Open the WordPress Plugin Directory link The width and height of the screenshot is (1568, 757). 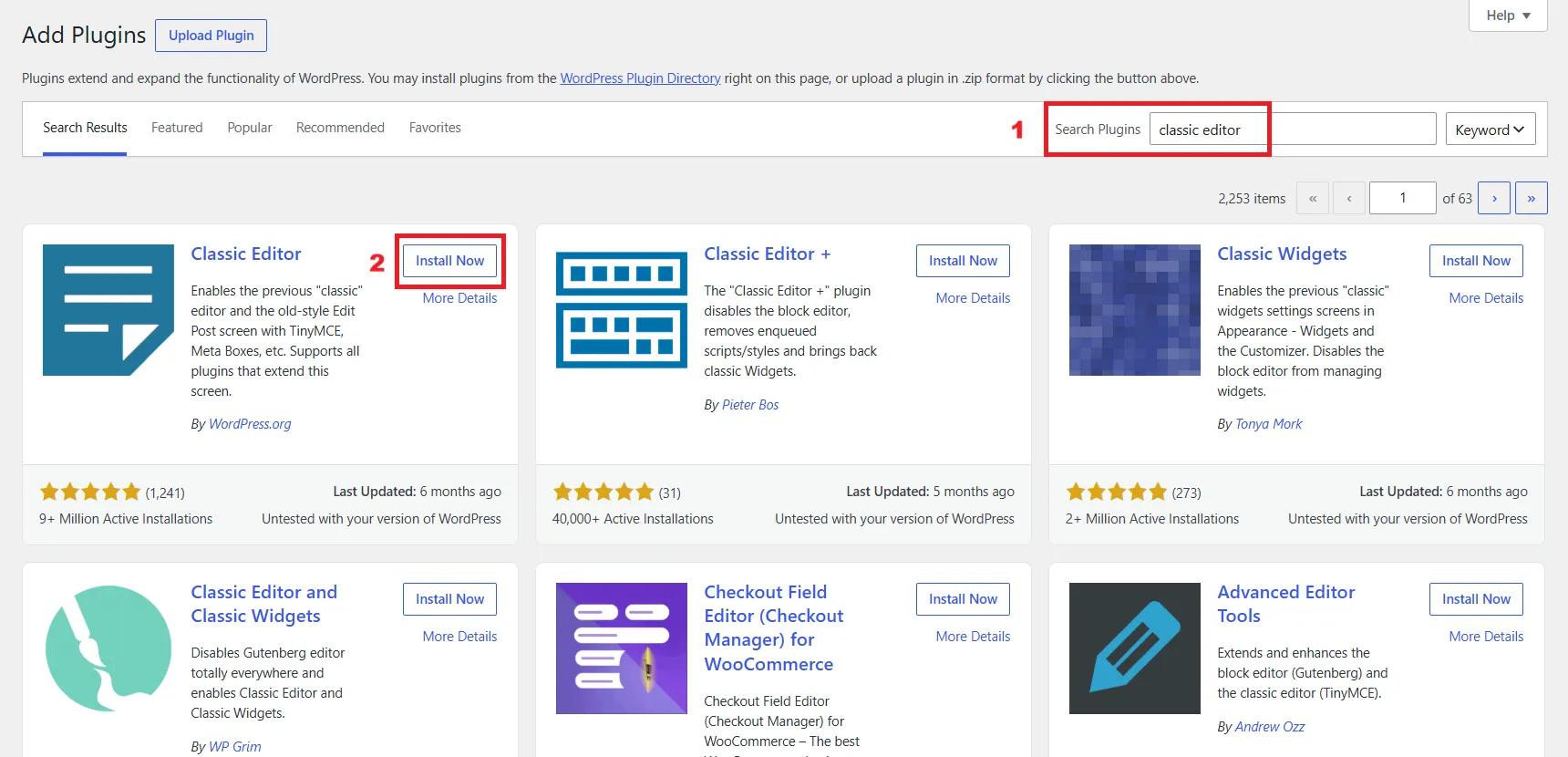[640, 78]
